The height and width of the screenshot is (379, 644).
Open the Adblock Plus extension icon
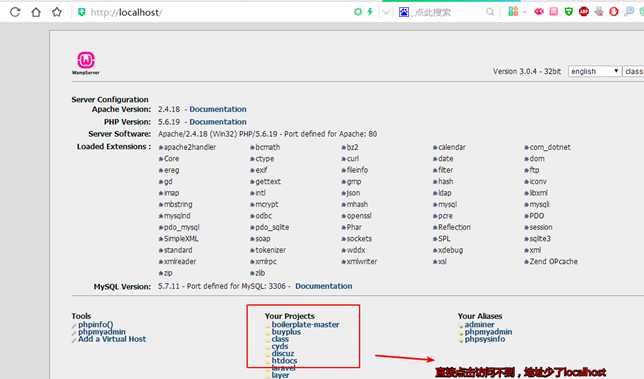tap(584, 11)
